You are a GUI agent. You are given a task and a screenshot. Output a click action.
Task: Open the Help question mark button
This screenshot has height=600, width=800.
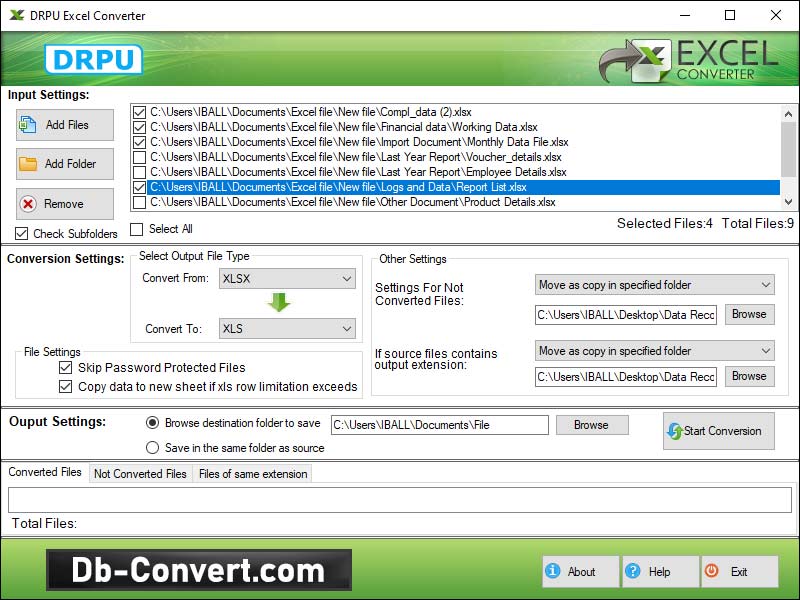pos(659,572)
